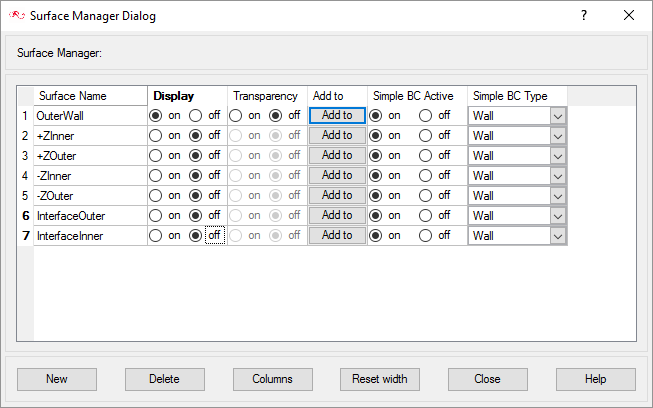Click Add to button for +ZOuter row
The height and width of the screenshot is (408, 653).
click(337, 155)
